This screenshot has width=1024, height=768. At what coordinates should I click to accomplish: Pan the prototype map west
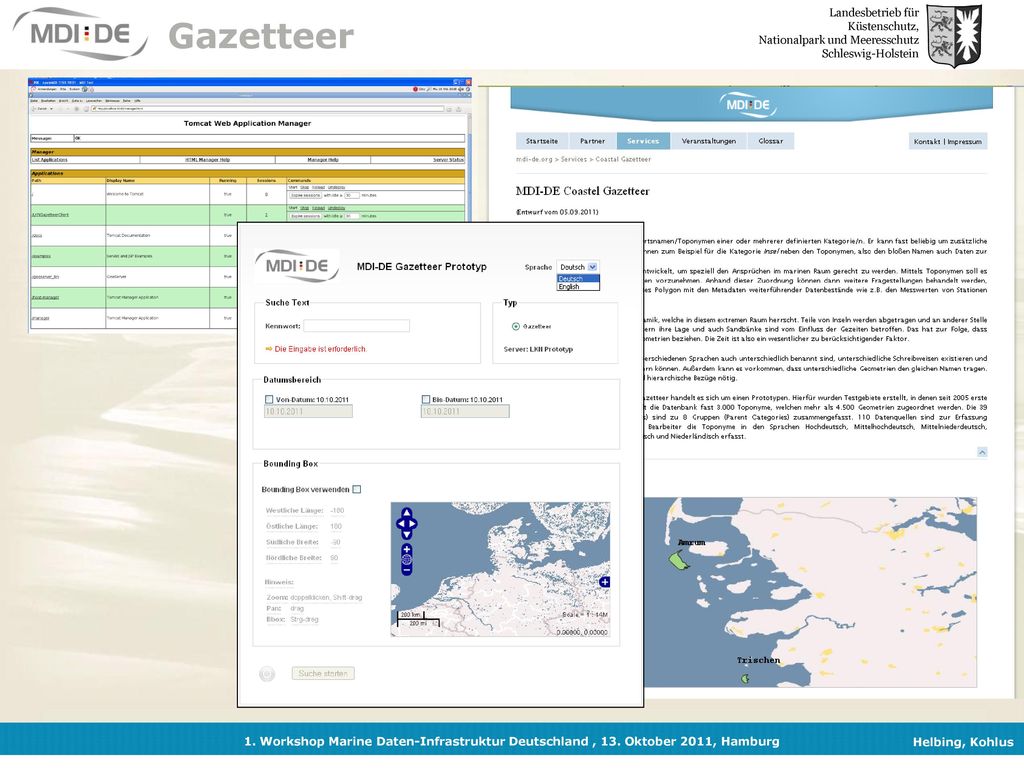pos(400,524)
